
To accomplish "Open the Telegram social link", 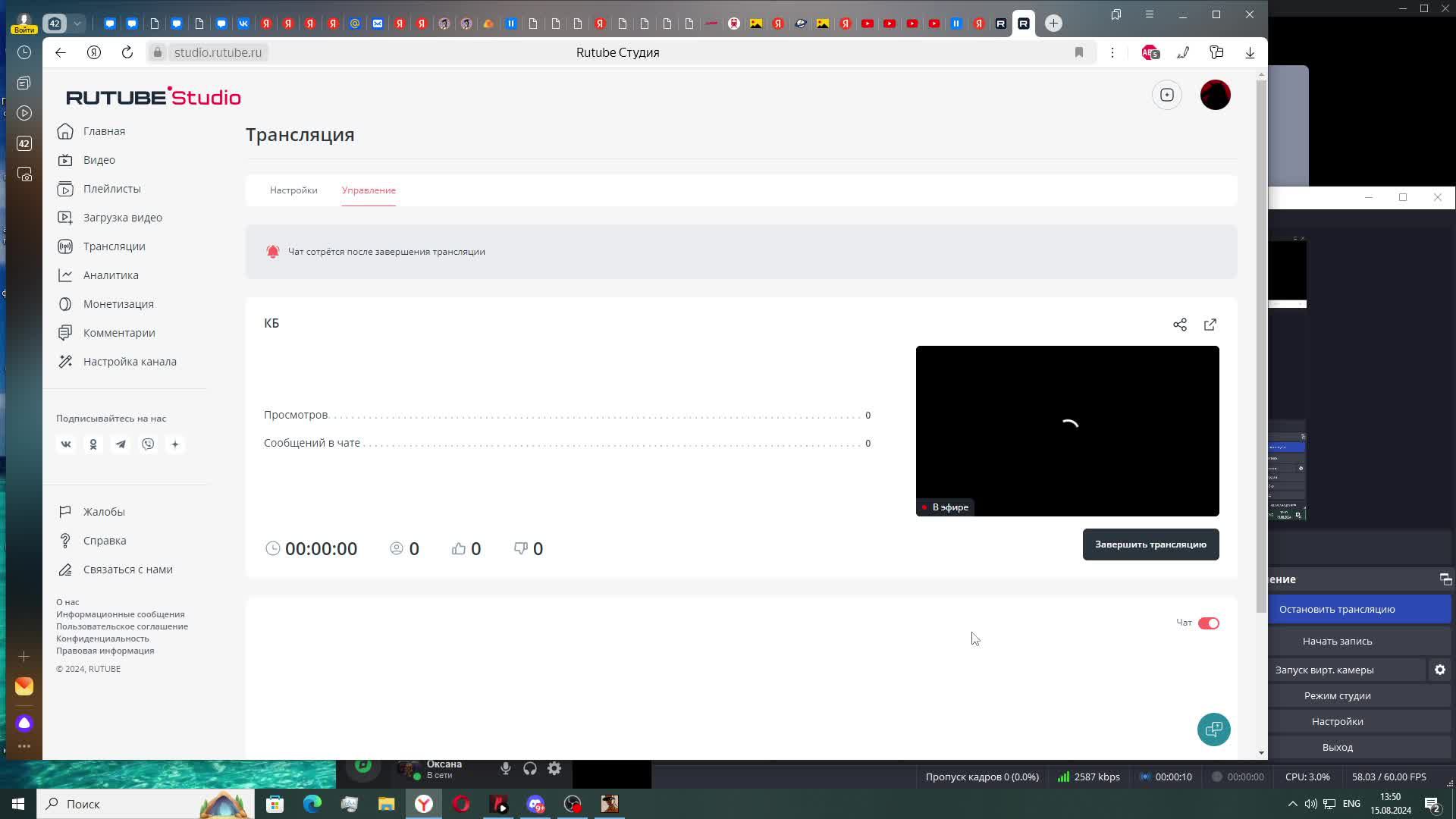I will tap(121, 444).
